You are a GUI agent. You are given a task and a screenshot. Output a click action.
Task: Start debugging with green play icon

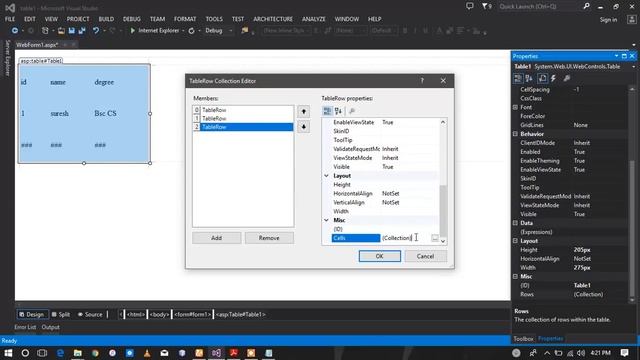click(x=132, y=31)
